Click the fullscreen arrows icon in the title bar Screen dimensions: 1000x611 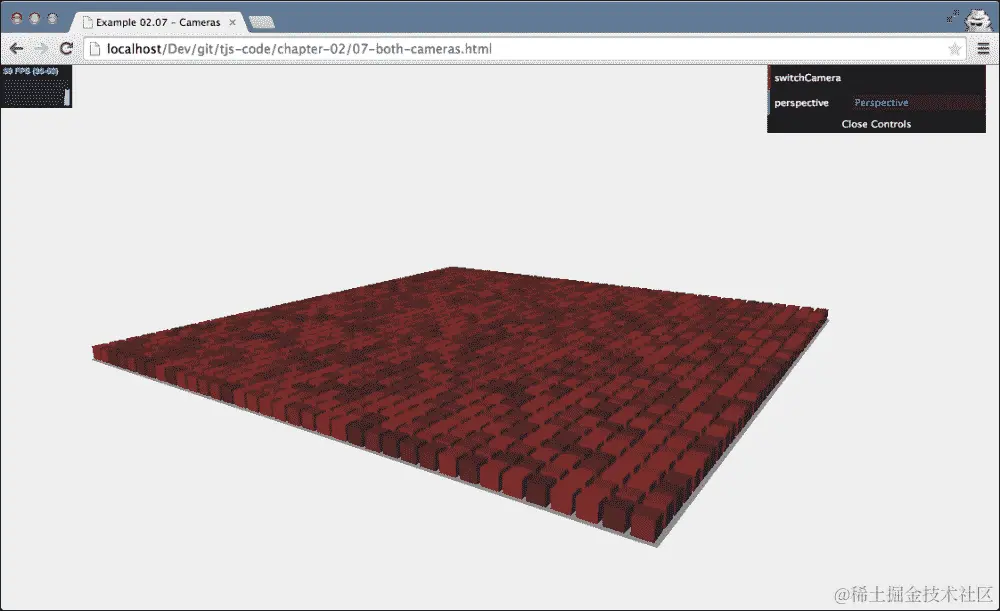pyautogui.click(x=953, y=16)
